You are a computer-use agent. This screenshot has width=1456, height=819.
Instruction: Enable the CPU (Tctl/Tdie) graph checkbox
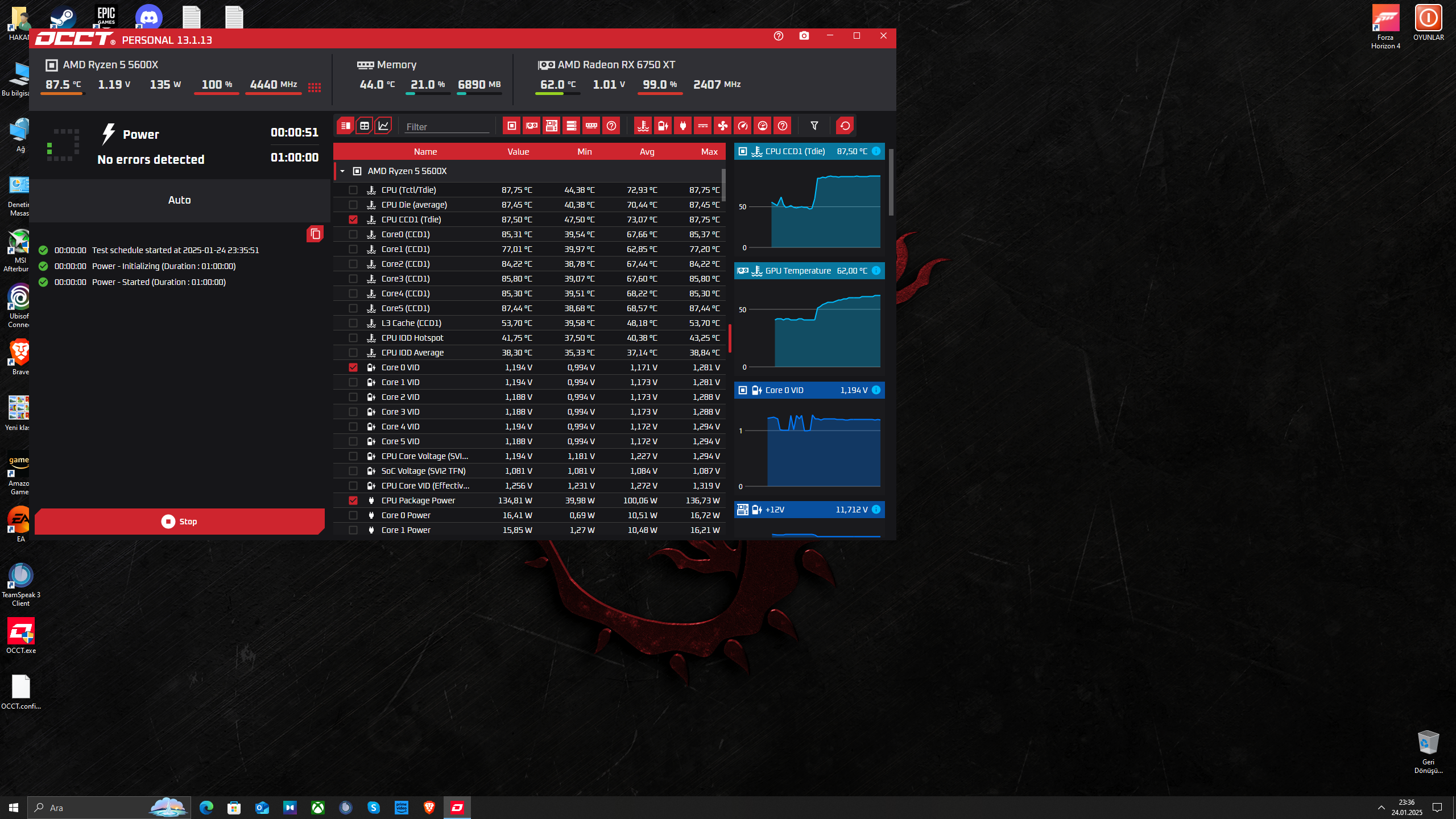[353, 190]
